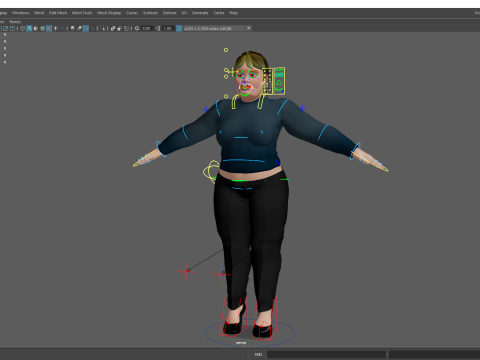The width and height of the screenshot is (480, 360).
Task: Open the Deform menu
Action: (169, 13)
